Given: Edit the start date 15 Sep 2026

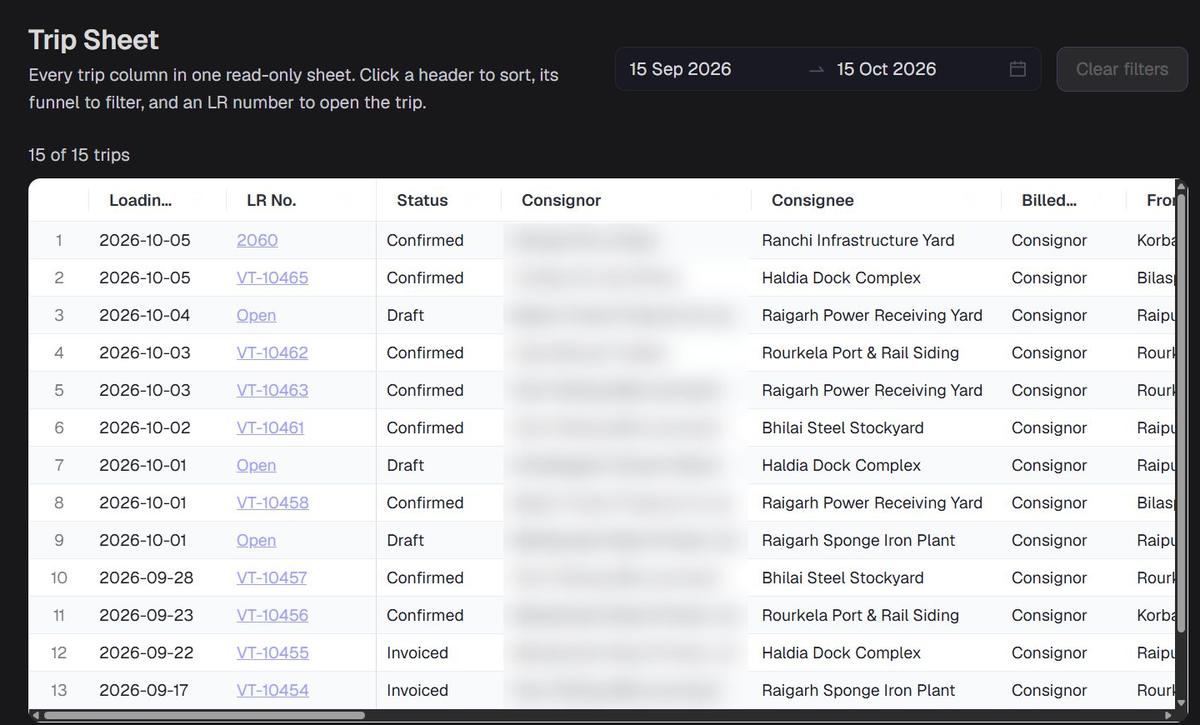Looking at the screenshot, I should point(680,69).
